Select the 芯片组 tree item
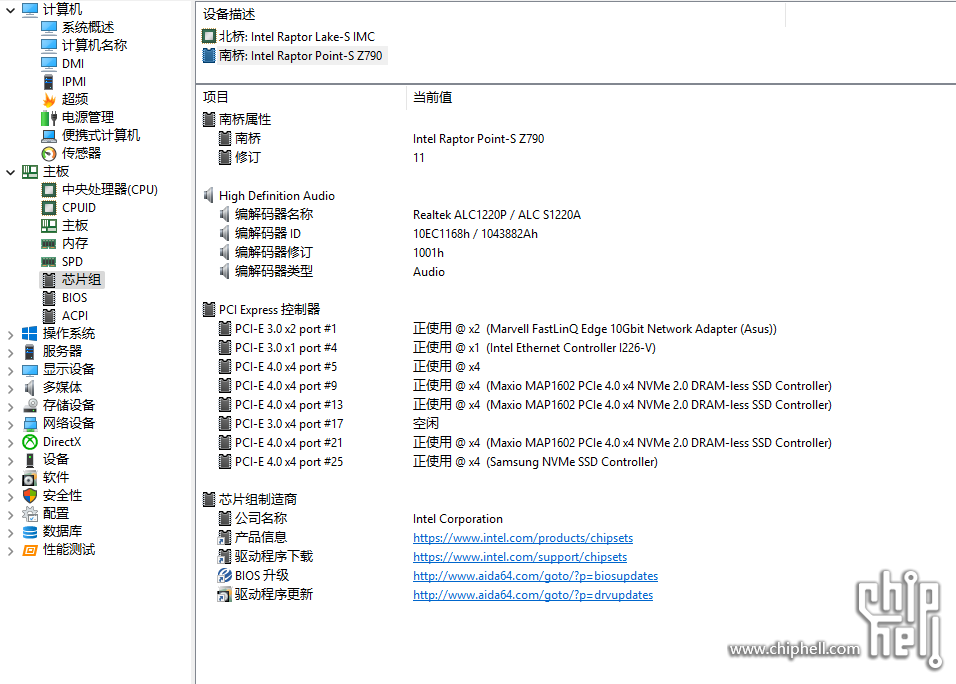This screenshot has height=684, width=956. pos(72,280)
